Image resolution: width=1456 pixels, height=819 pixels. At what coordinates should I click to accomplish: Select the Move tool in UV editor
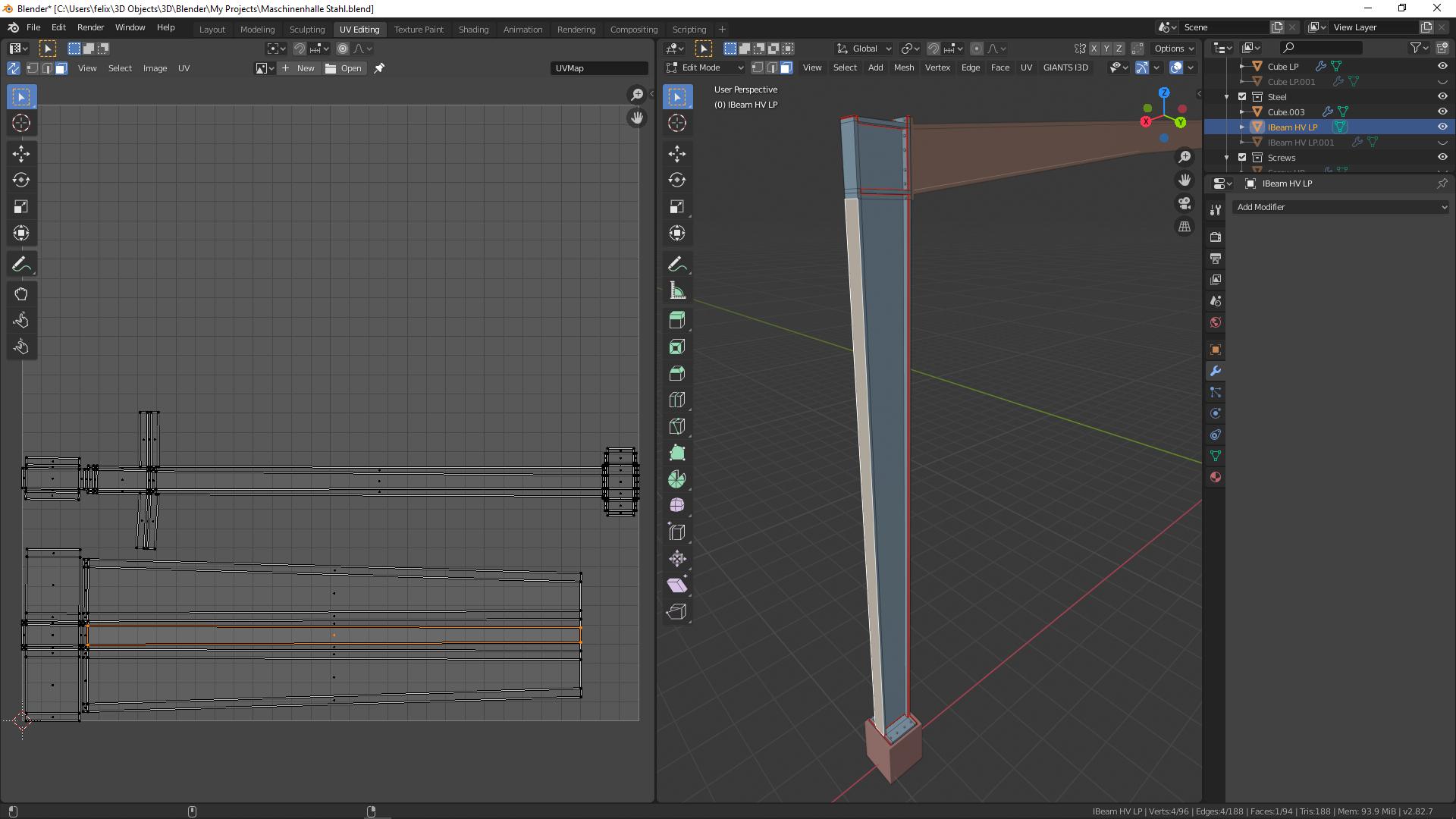21,152
